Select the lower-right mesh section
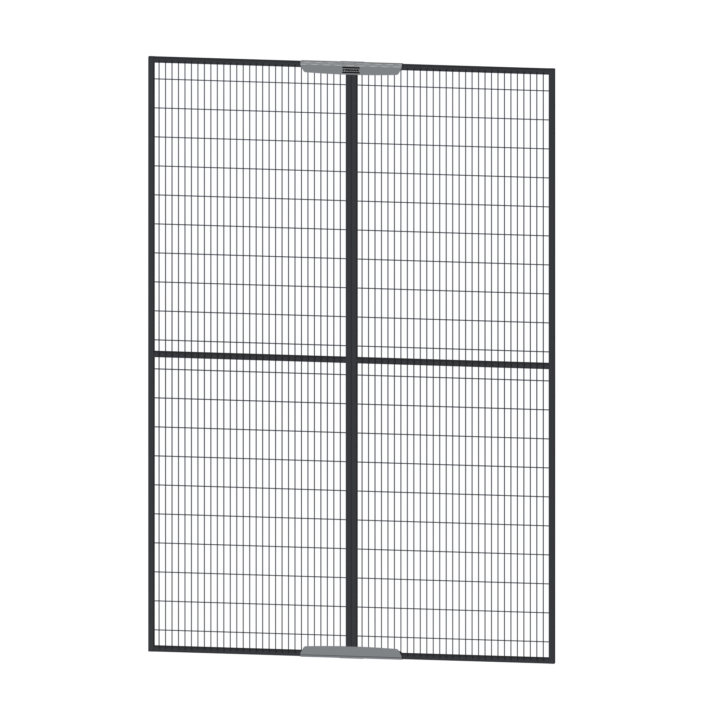Image resolution: width=720 pixels, height=720 pixels. click(x=455, y=510)
